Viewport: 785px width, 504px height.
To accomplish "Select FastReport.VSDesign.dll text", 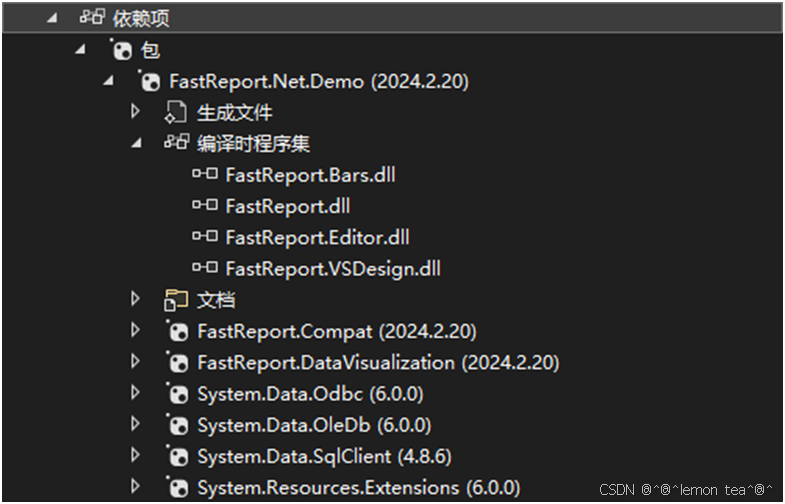I will (x=333, y=269).
